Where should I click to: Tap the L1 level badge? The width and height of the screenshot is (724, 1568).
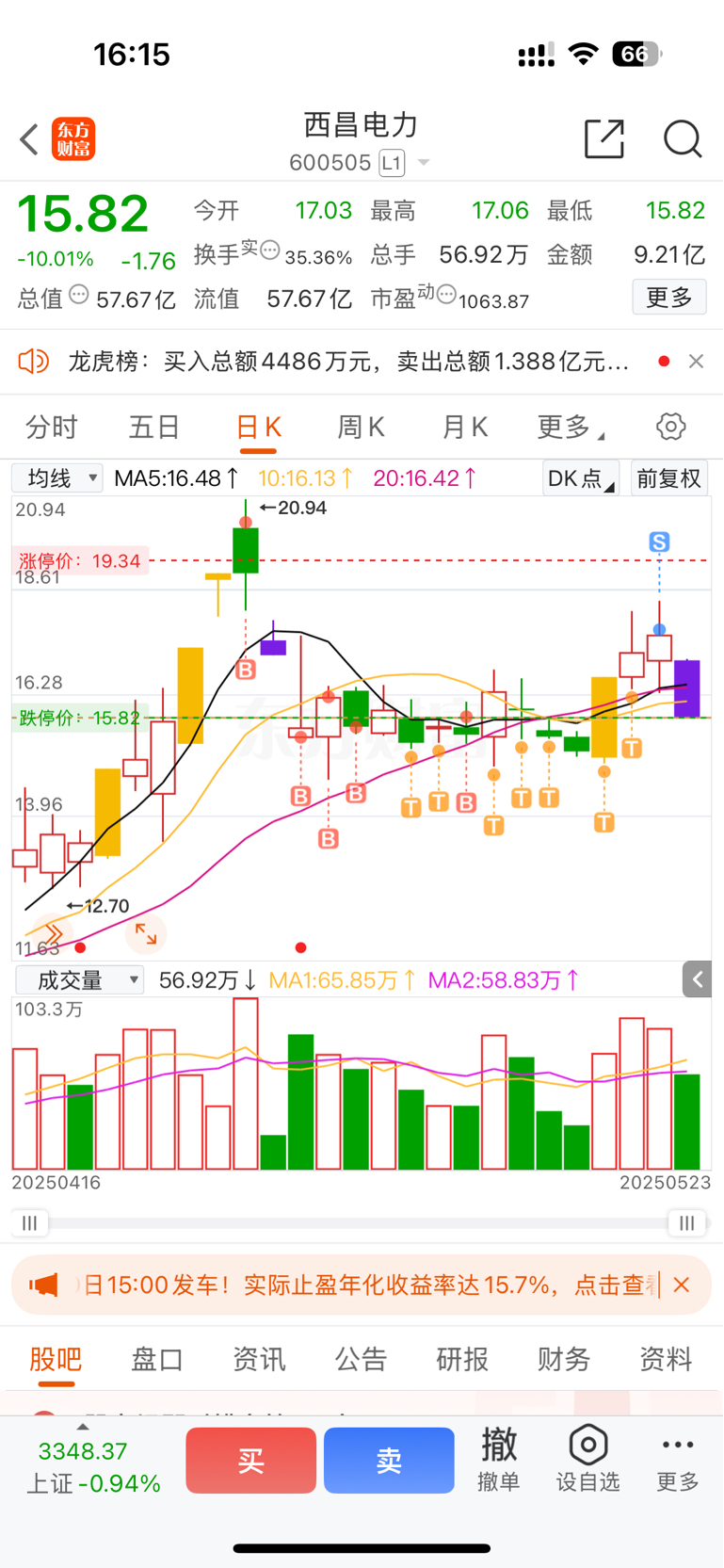[x=392, y=163]
